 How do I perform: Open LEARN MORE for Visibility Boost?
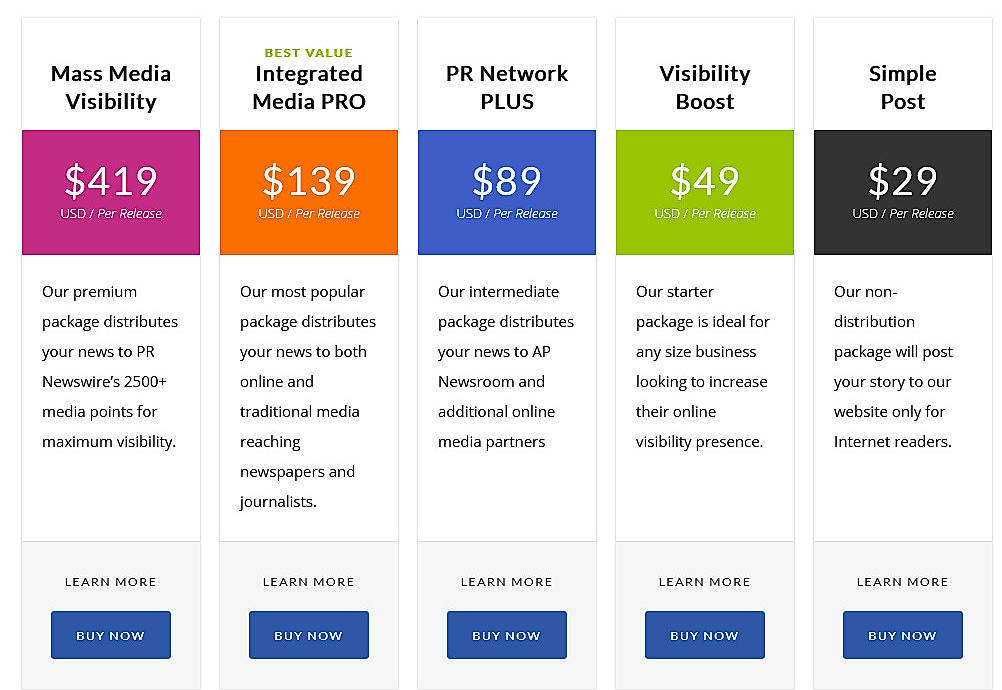coord(704,581)
